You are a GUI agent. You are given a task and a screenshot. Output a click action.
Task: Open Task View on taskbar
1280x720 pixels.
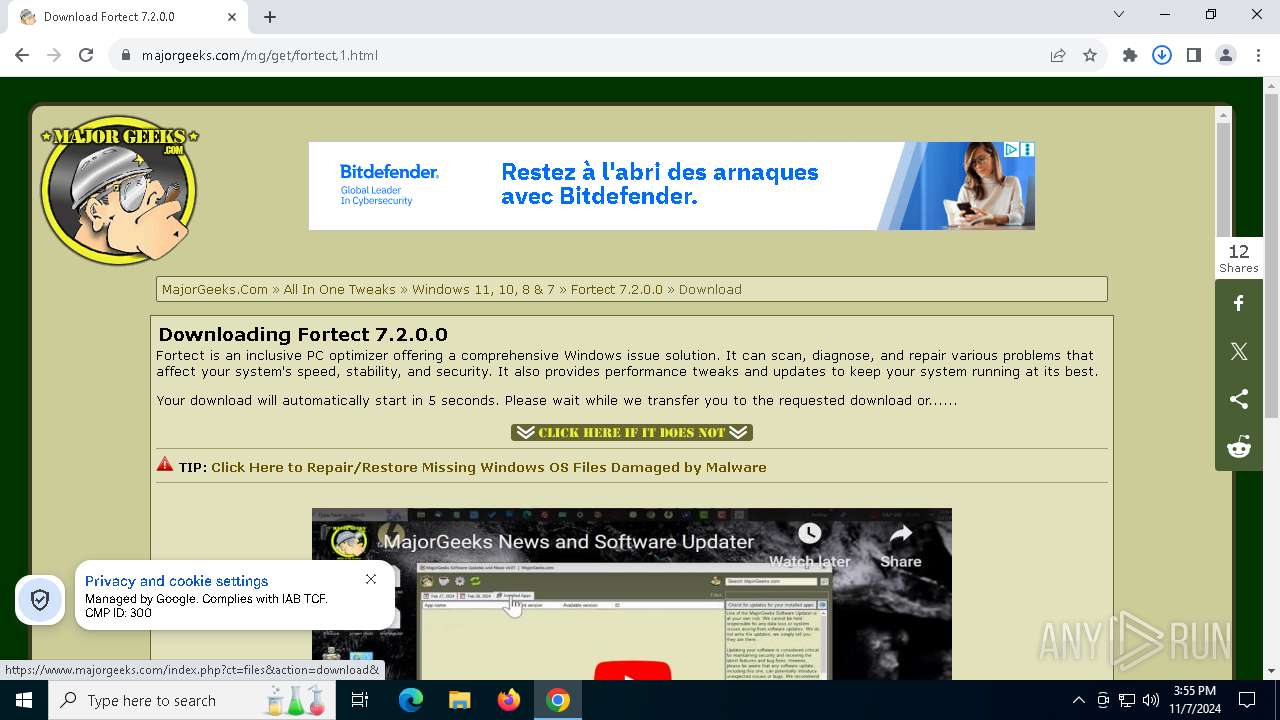360,700
